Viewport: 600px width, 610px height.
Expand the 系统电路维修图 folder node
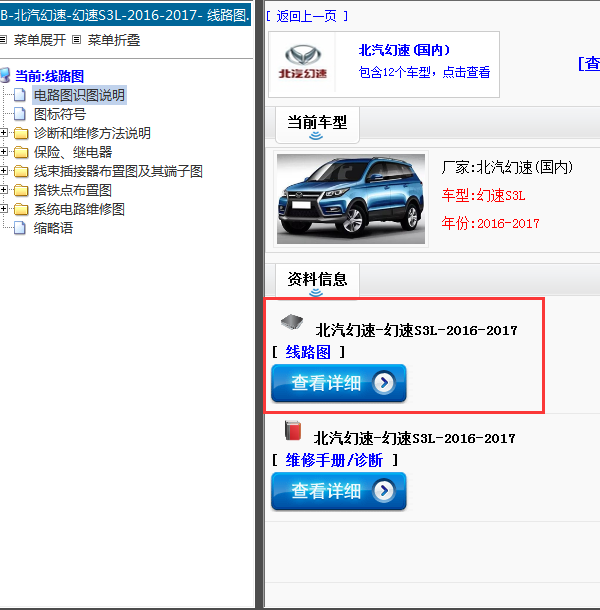pos(4,209)
